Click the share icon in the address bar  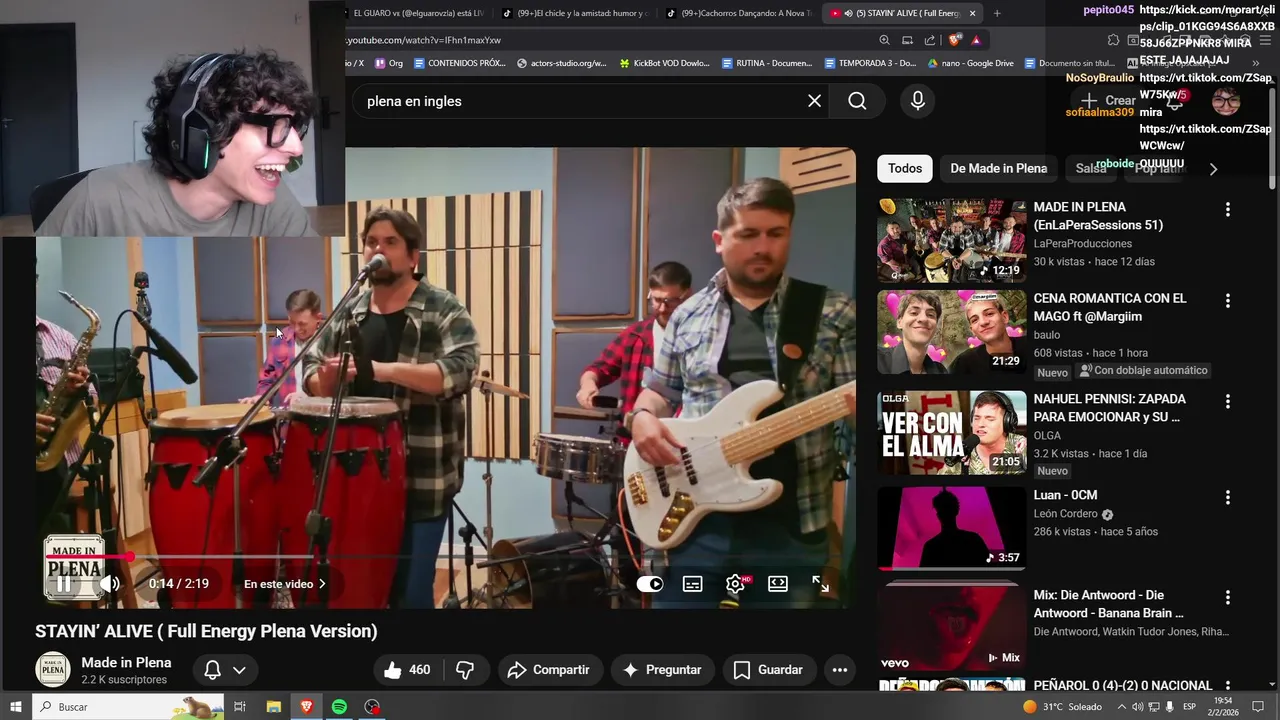click(930, 40)
